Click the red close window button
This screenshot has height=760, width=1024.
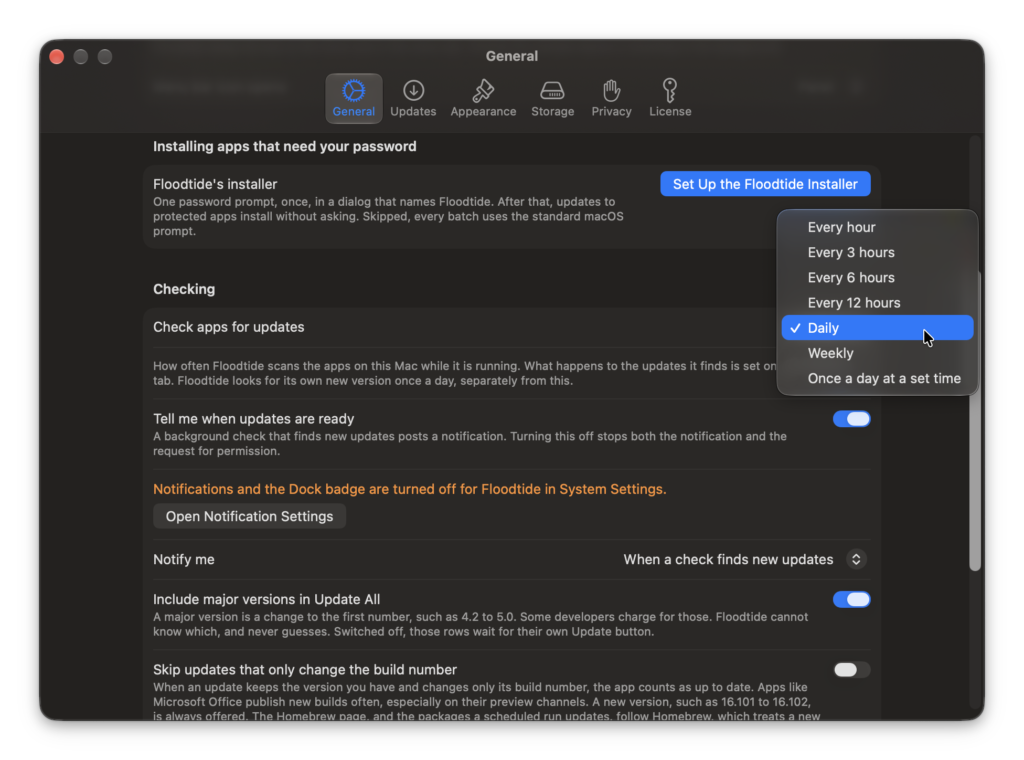(x=57, y=57)
